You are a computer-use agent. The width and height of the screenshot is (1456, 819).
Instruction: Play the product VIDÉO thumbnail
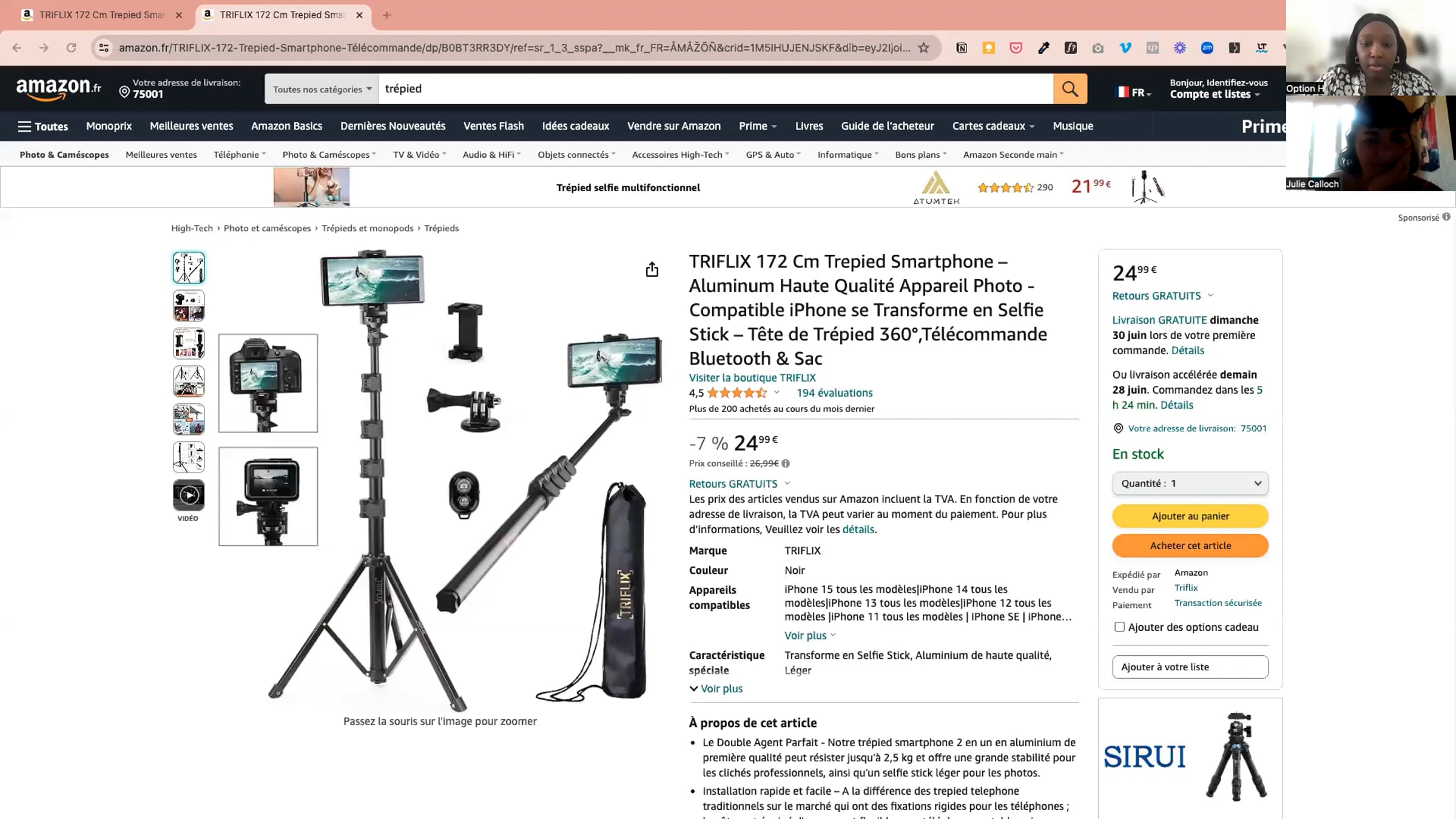pos(189,496)
